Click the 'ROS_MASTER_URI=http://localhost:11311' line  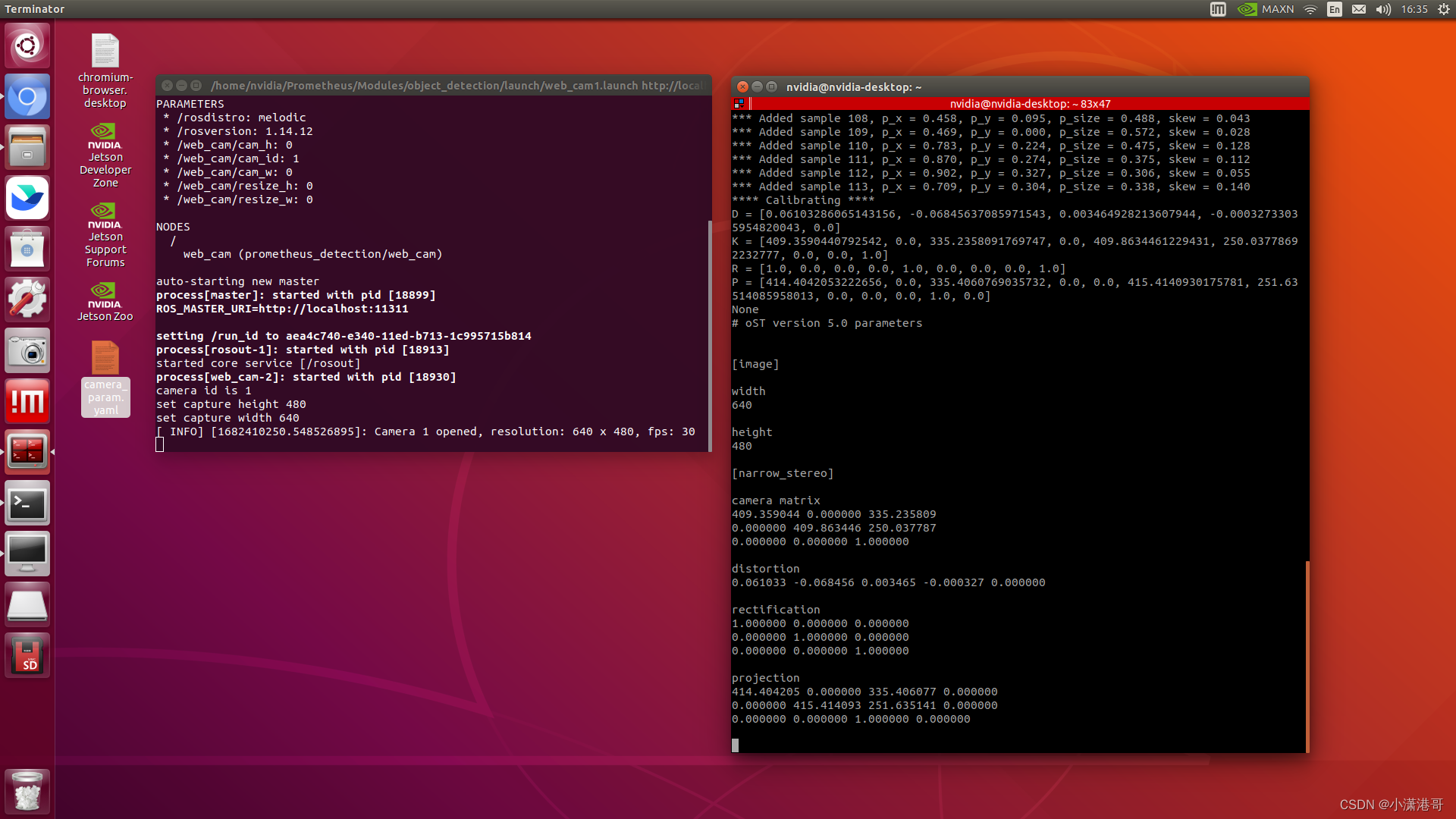(282, 309)
